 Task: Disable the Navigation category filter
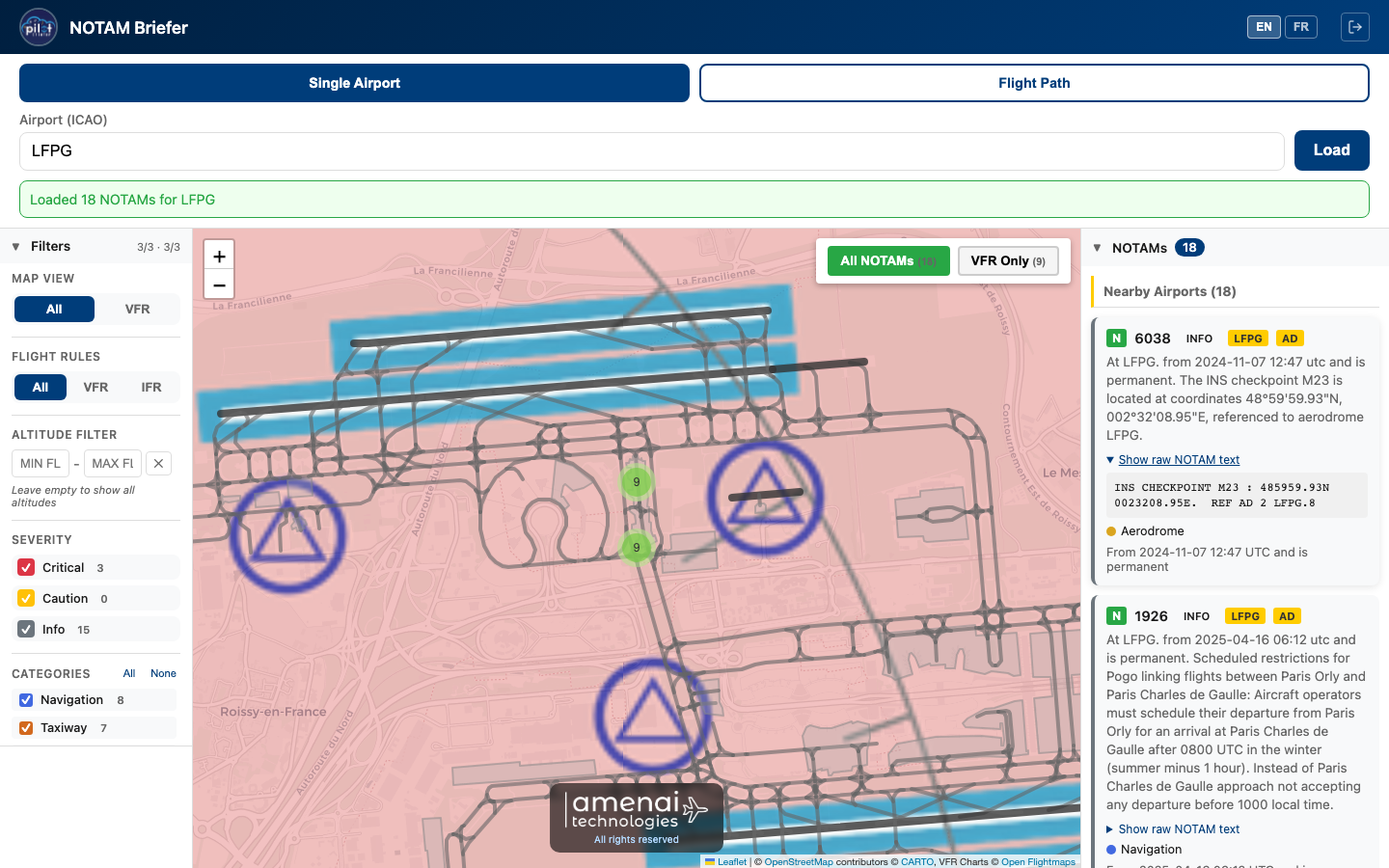click(x=25, y=699)
